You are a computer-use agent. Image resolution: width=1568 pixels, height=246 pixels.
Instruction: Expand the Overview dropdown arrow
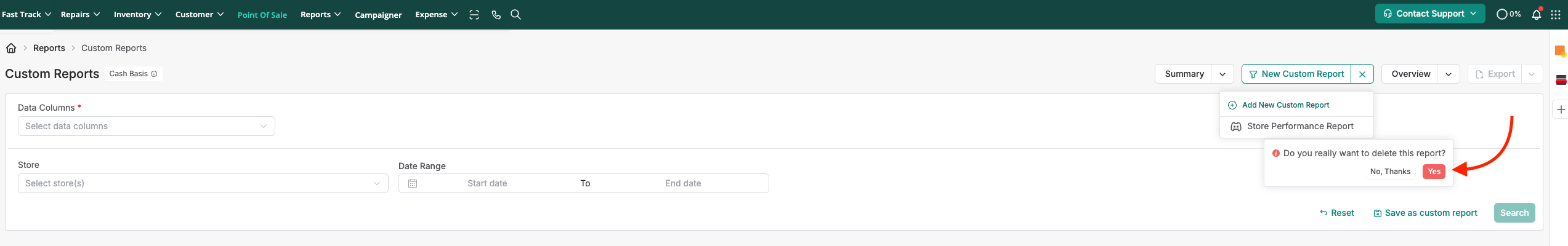1449,74
